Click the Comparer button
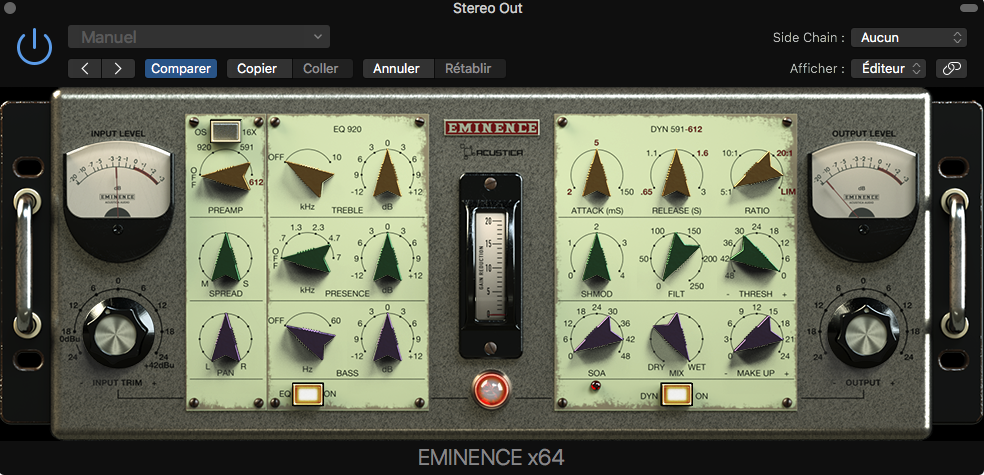984x475 pixels. click(181, 68)
